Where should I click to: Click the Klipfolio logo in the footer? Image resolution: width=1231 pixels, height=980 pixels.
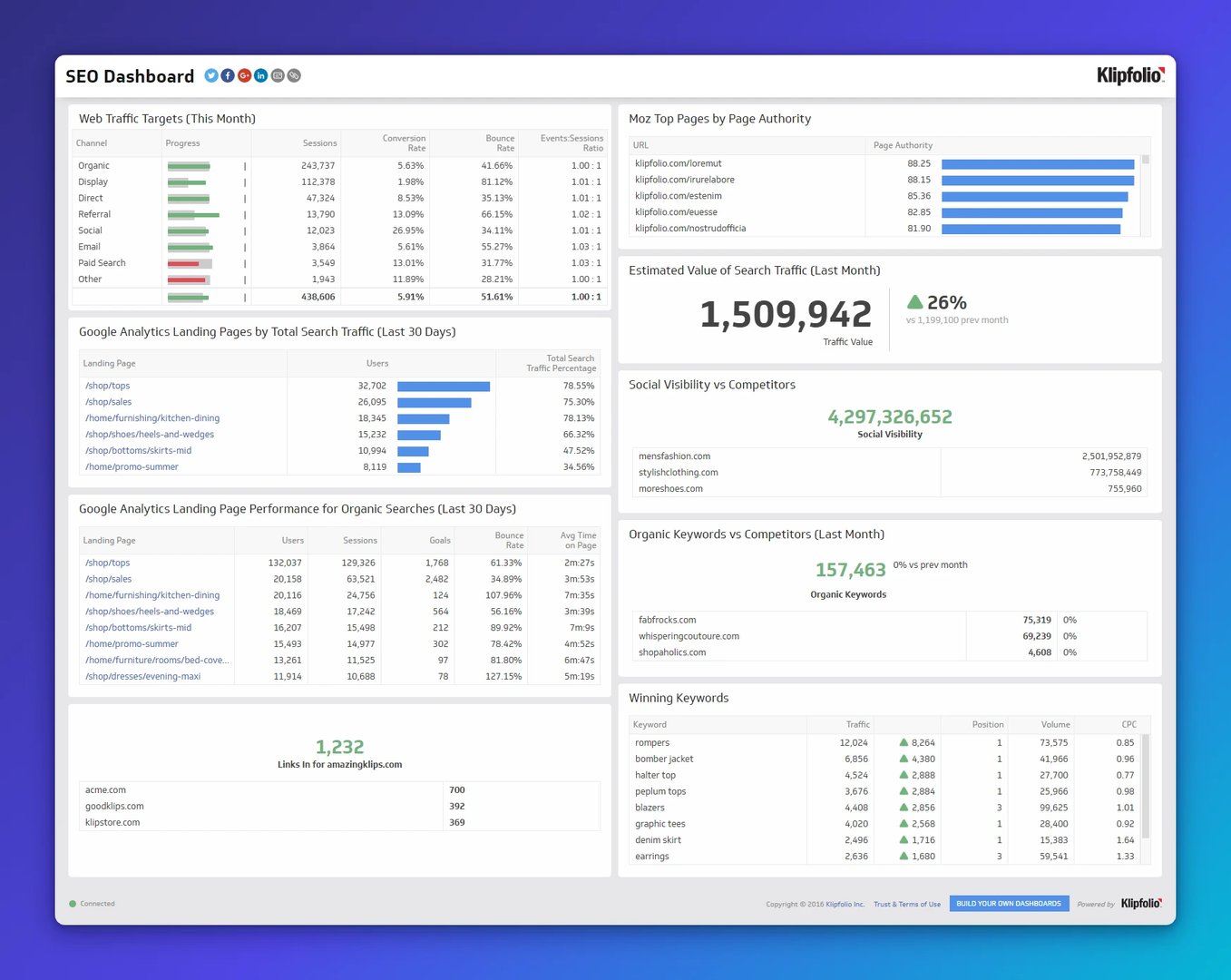1141,904
